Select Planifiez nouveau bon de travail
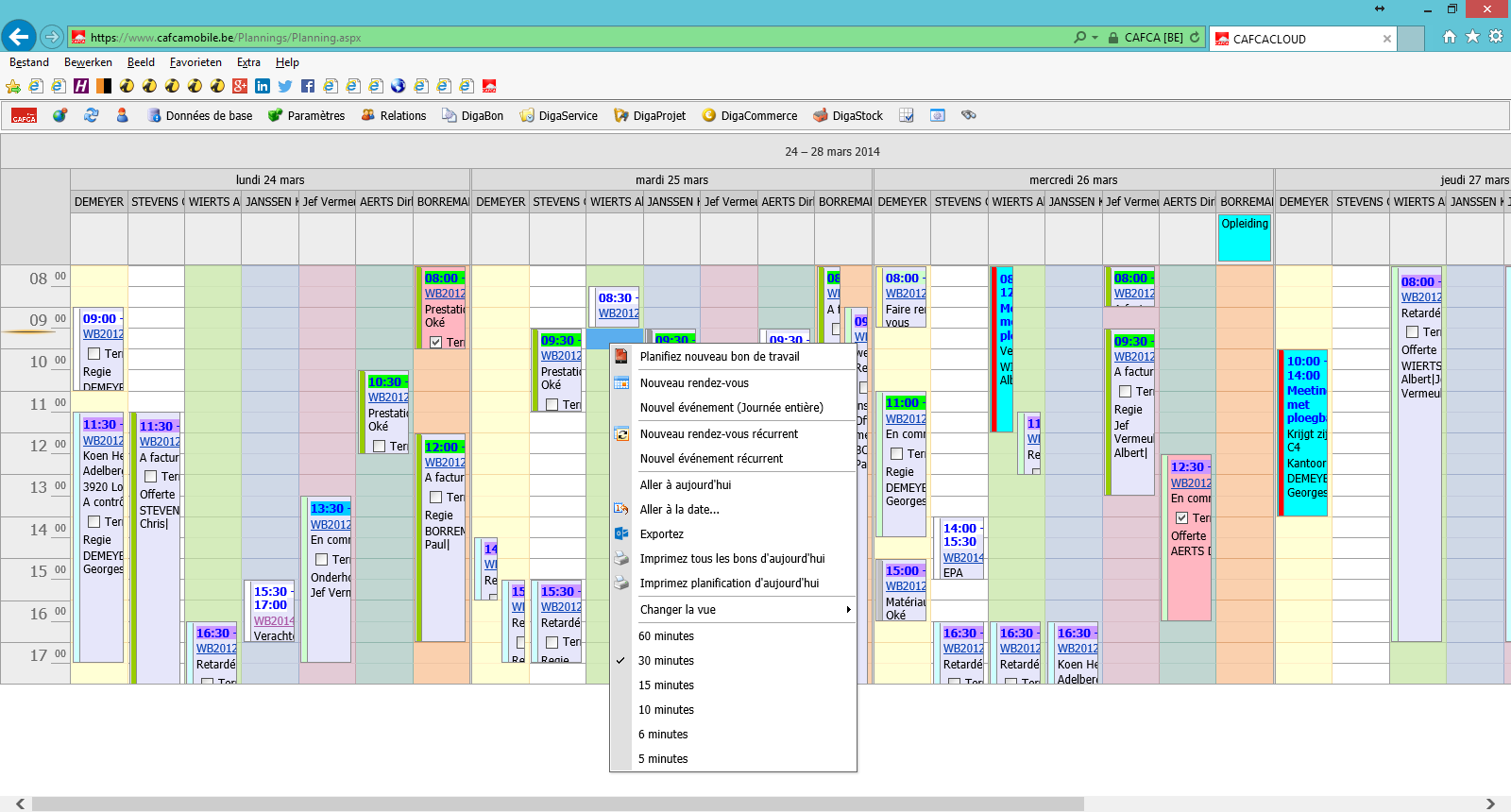 pos(733,357)
